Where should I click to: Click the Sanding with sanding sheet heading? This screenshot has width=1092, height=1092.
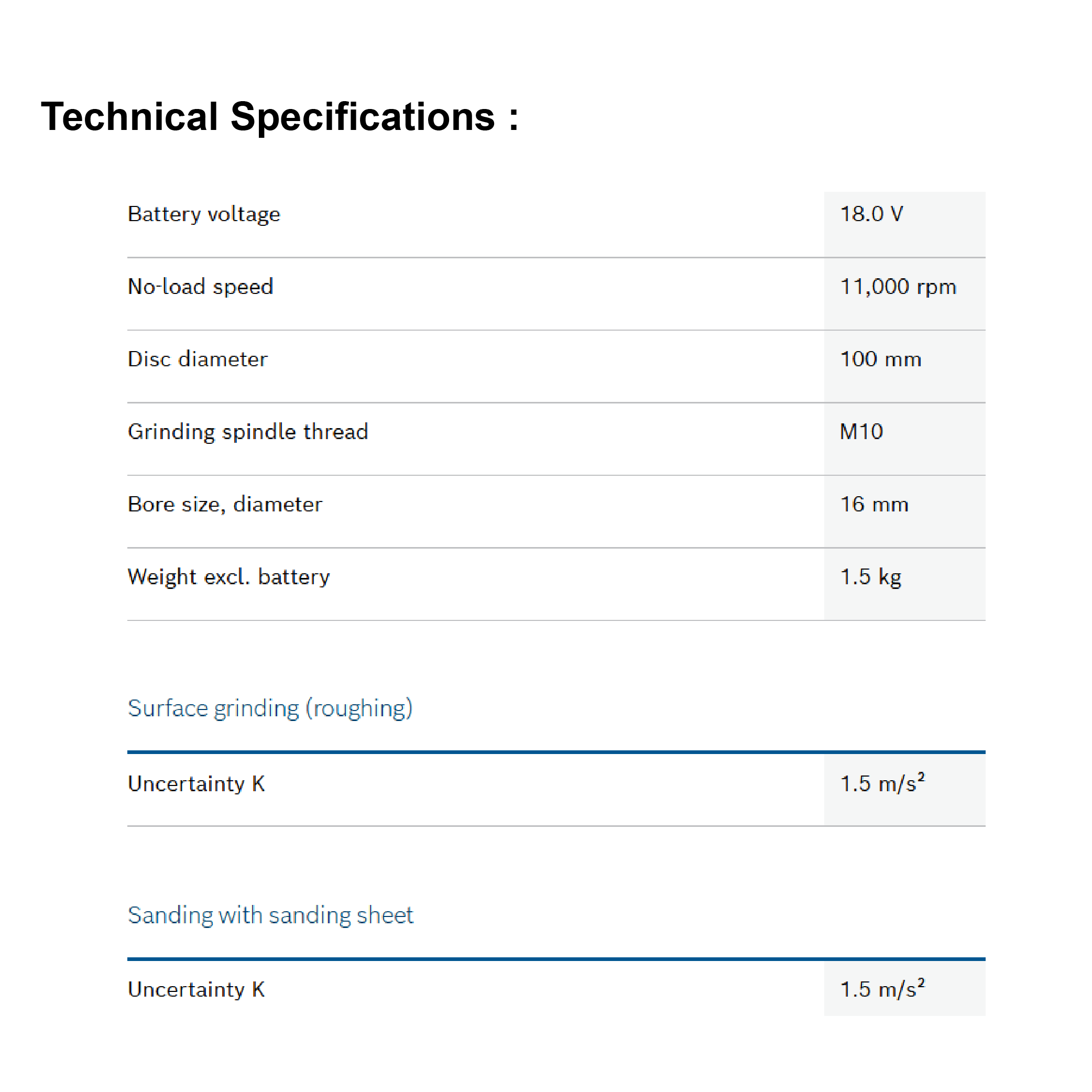pos(271,915)
